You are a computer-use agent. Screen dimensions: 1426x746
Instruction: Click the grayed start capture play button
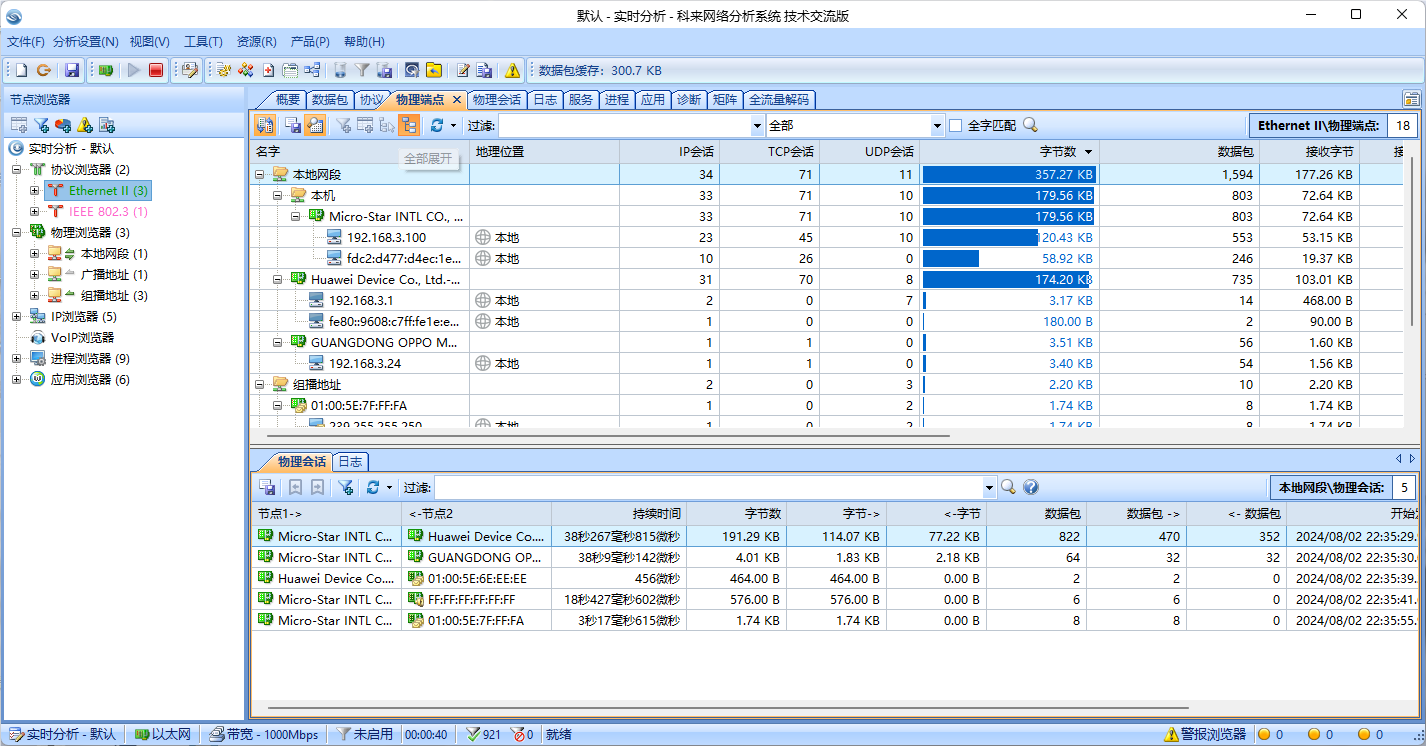[x=134, y=70]
